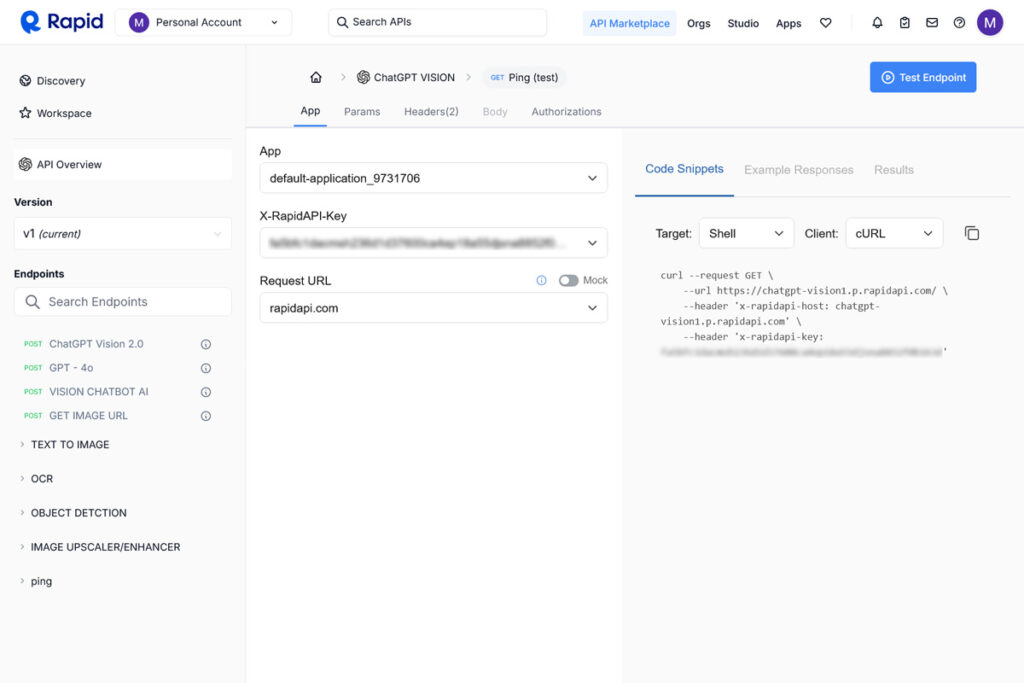
Task: Show info for GPT - 4o endpoint
Action: (206, 368)
